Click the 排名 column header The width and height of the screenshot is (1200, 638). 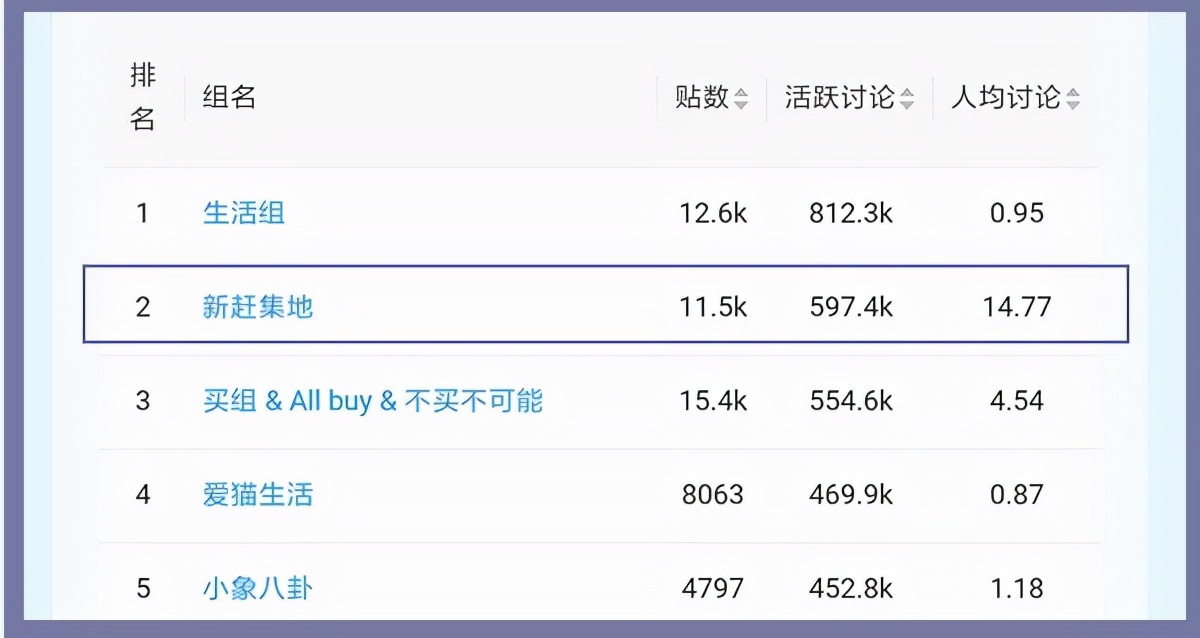pyautogui.click(x=143, y=98)
